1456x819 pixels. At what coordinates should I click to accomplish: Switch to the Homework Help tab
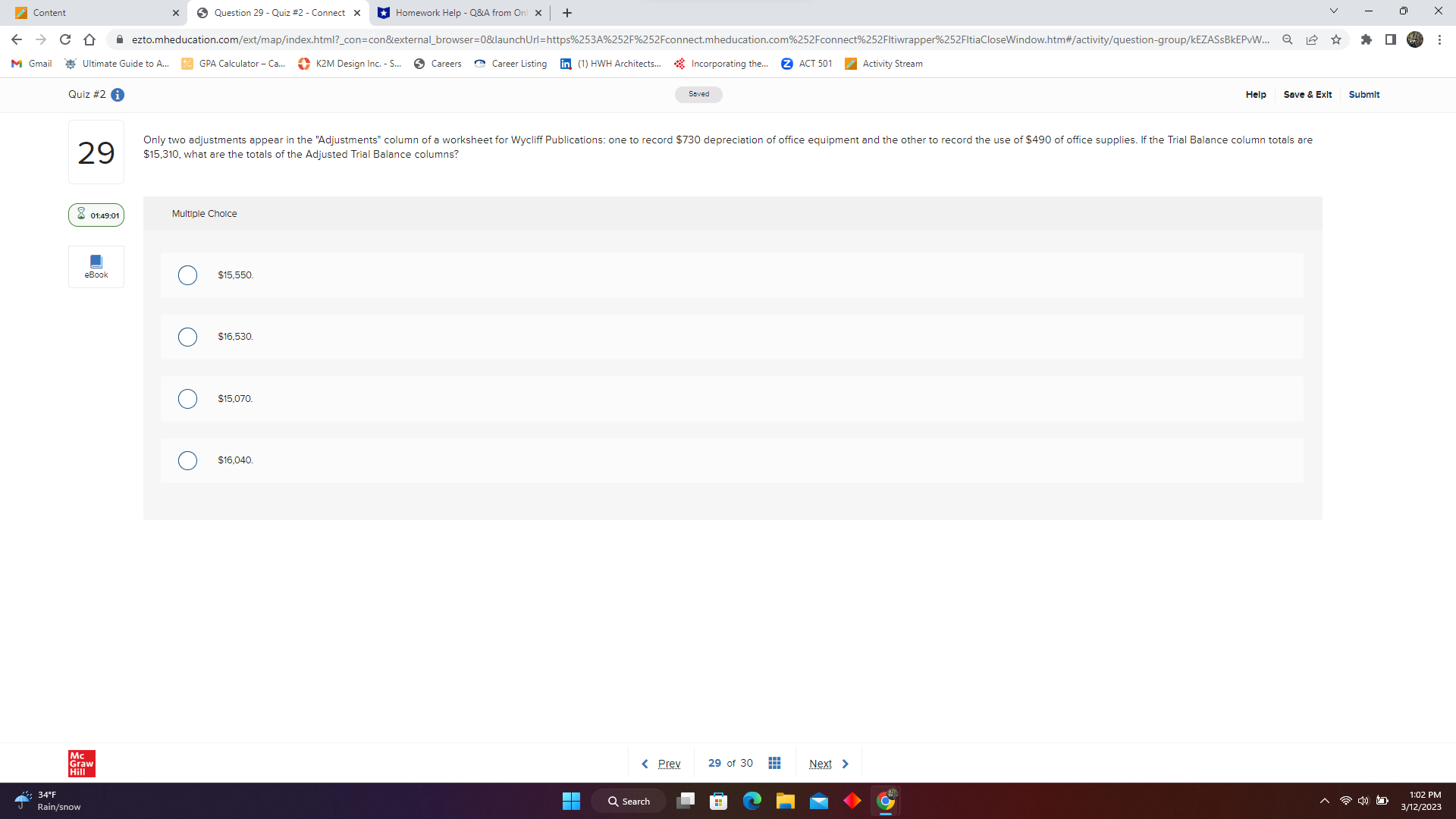(455, 13)
